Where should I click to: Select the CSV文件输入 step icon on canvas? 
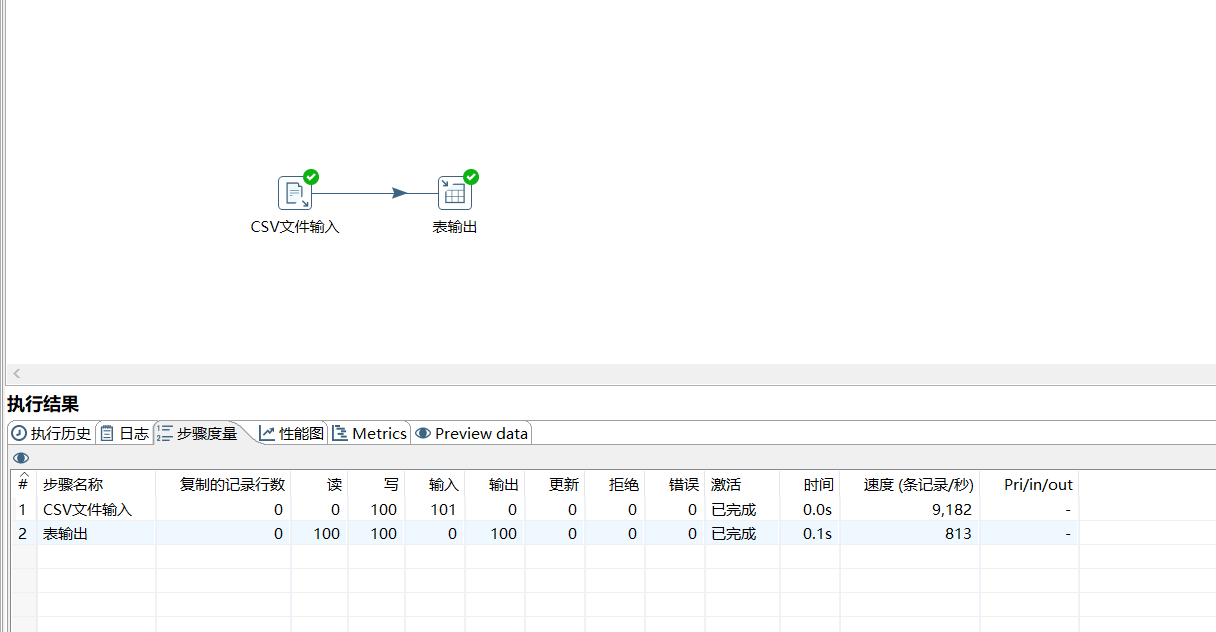pos(294,193)
